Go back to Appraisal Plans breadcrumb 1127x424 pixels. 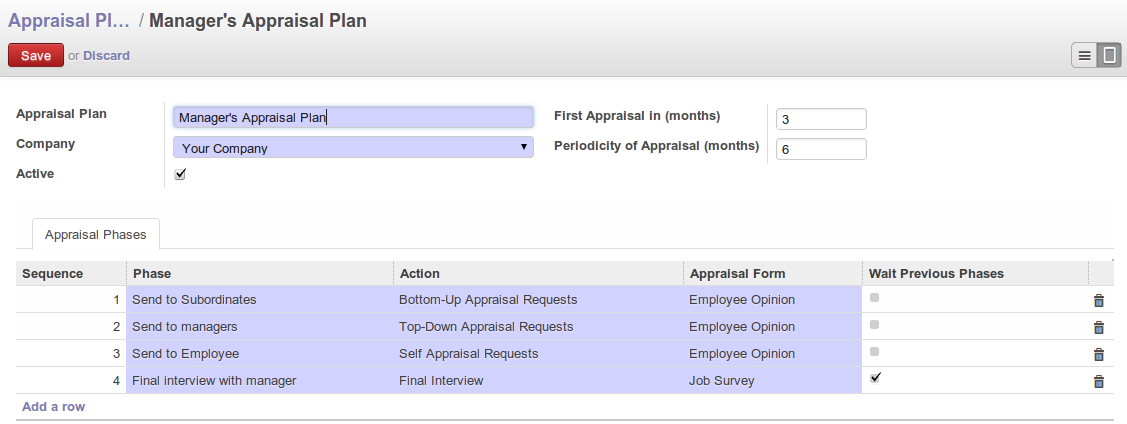pyautogui.click(x=68, y=20)
